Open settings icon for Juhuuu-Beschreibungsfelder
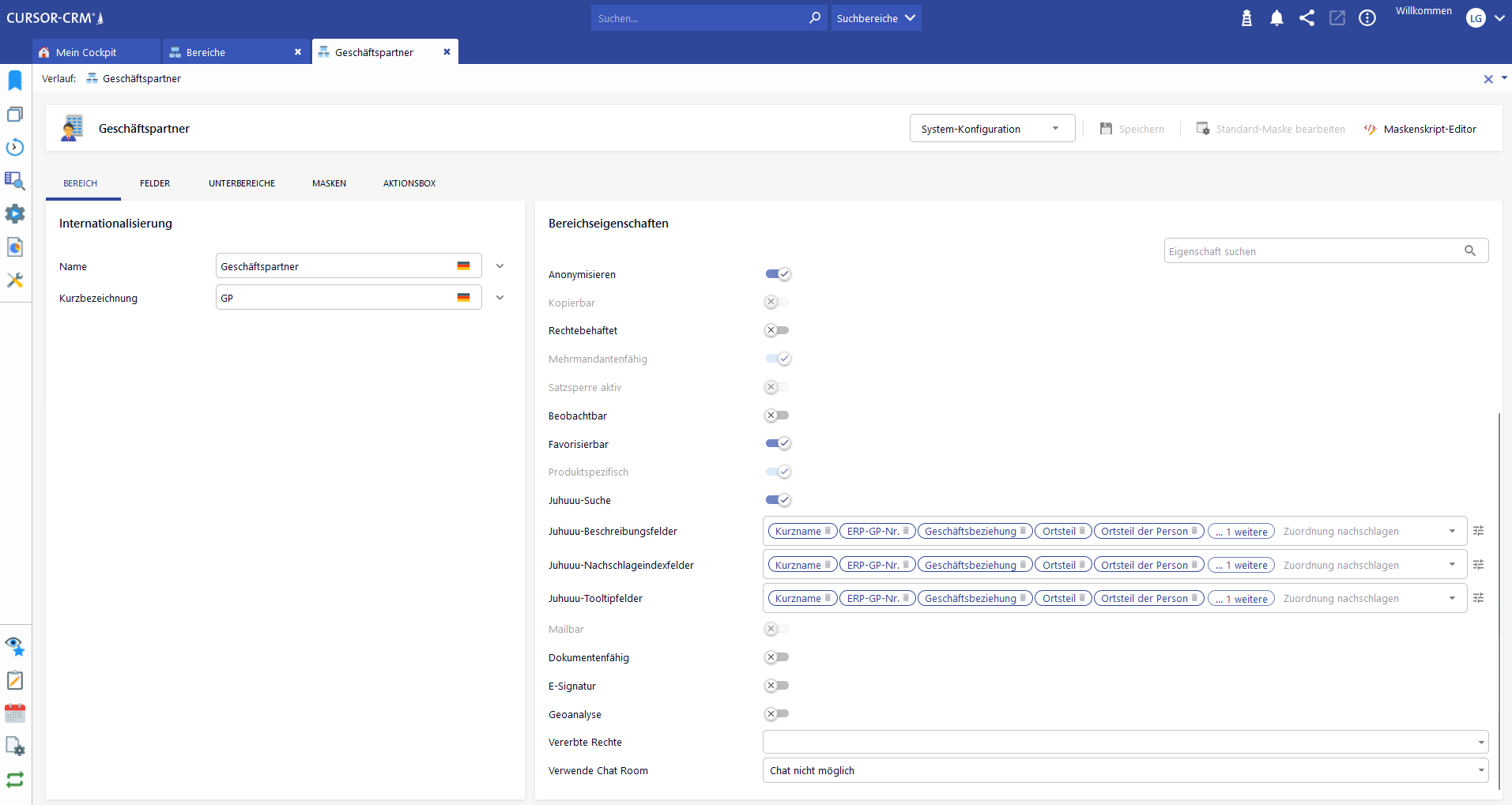 pyautogui.click(x=1478, y=531)
